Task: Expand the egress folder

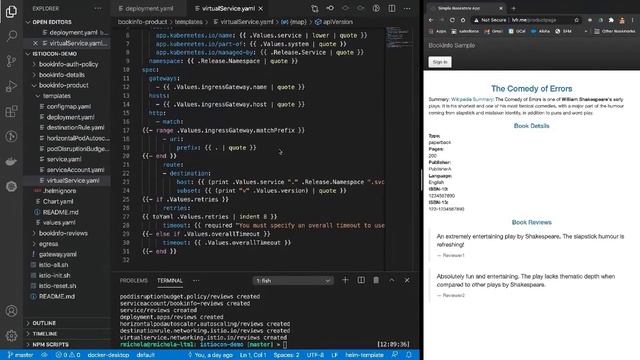Action: 48,244
